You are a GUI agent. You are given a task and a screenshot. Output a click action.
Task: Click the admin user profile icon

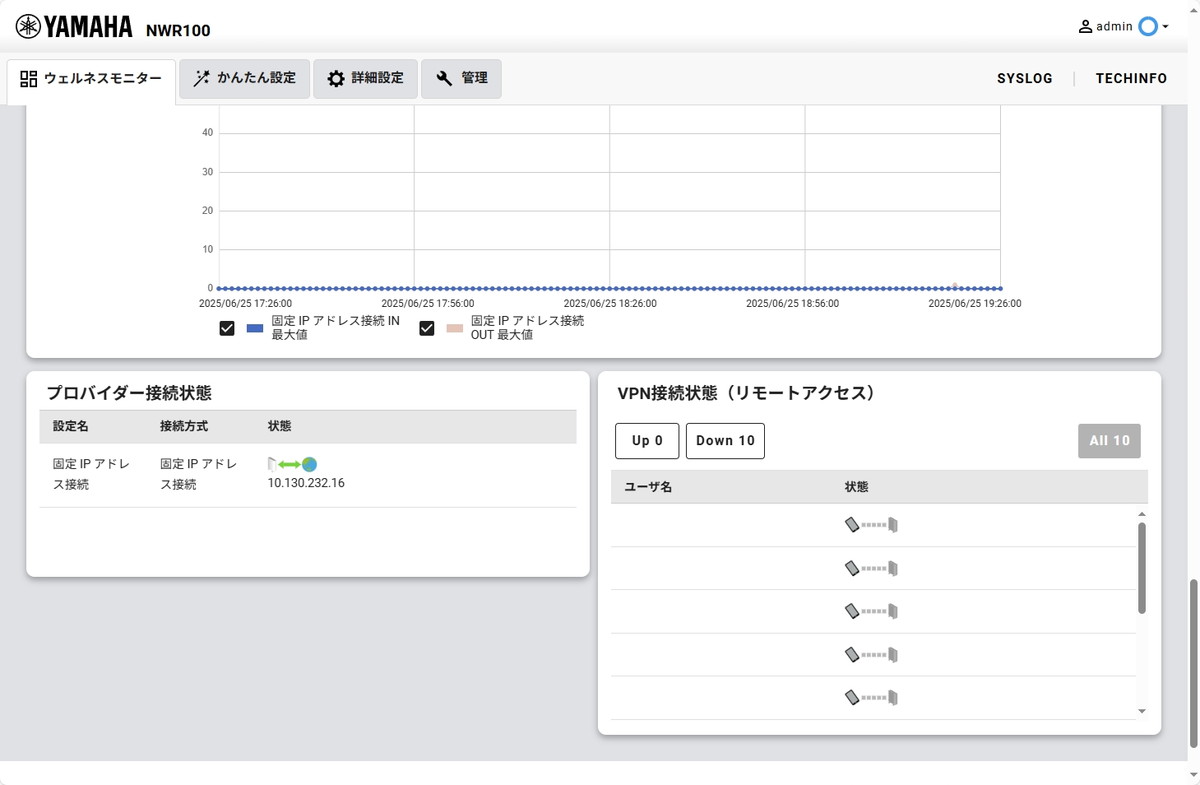click(1085, 27)
